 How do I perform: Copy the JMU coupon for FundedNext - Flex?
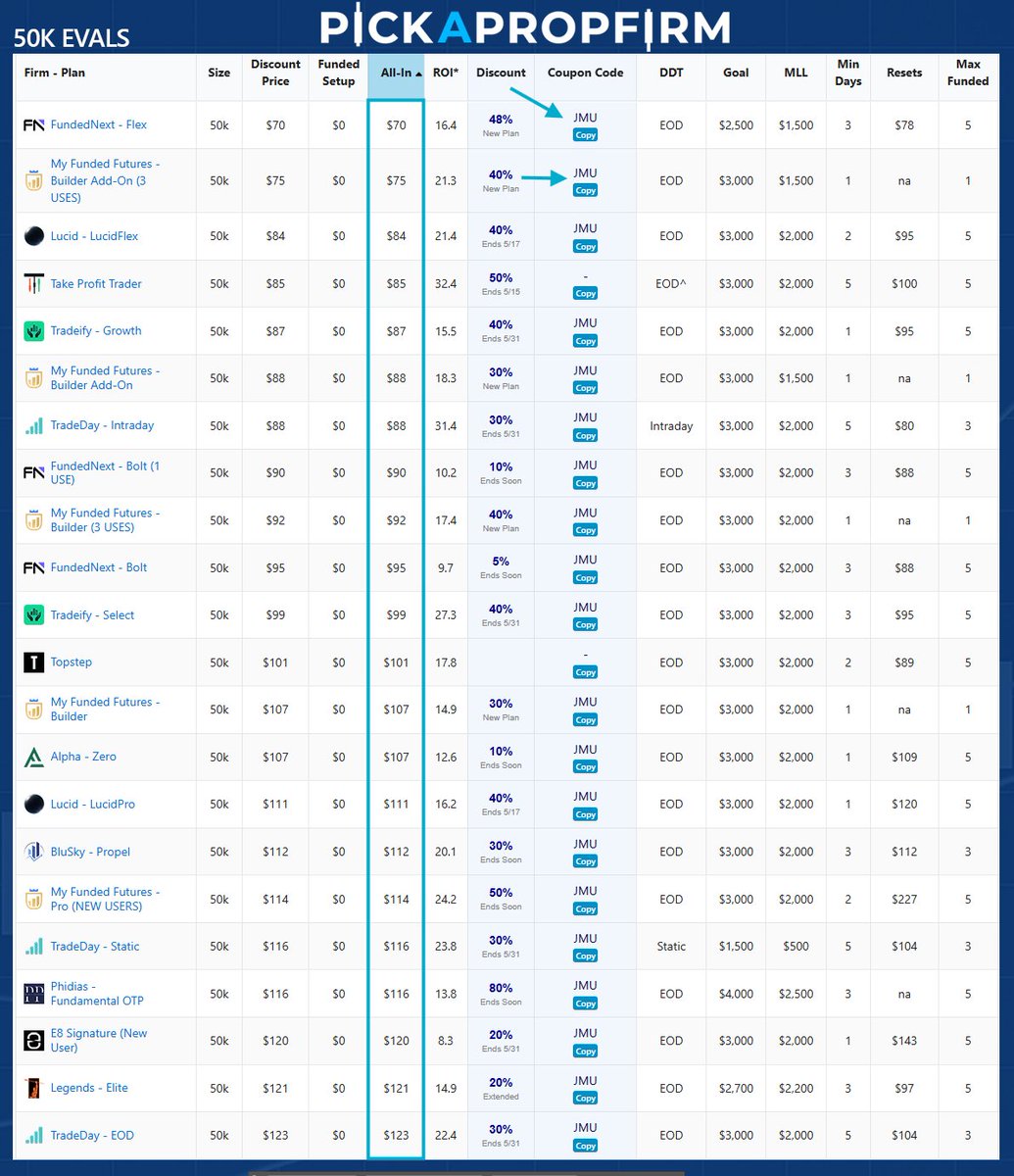(x=585, y=135)
